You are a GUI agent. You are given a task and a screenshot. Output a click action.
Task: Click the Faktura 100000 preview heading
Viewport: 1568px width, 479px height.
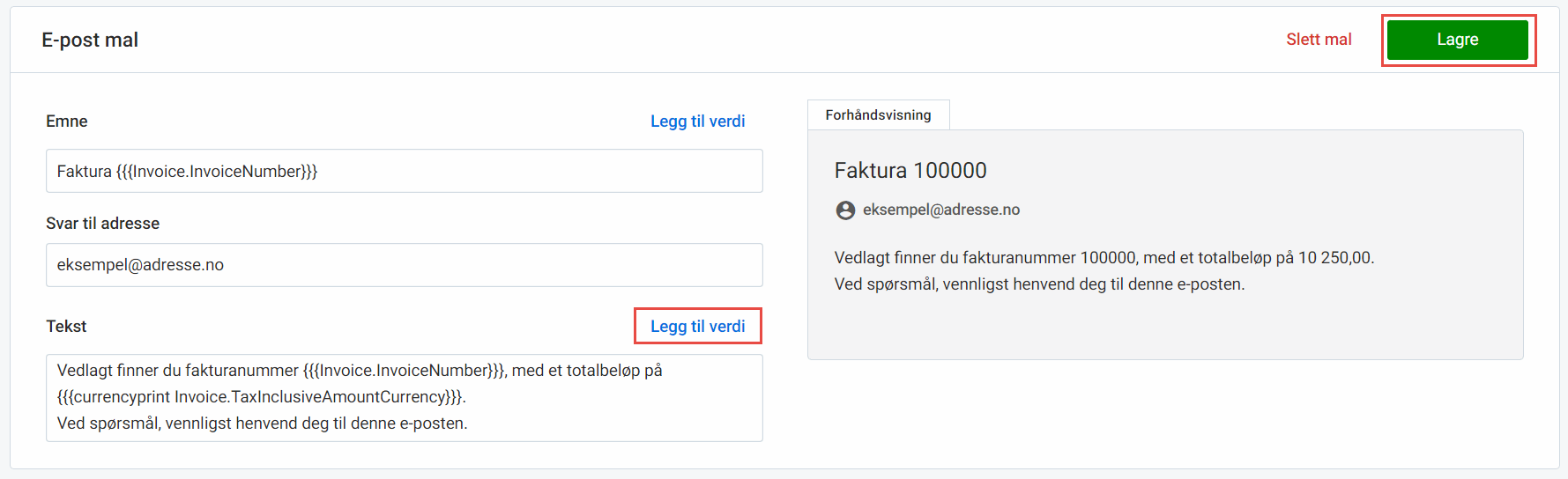coord(910,171)
